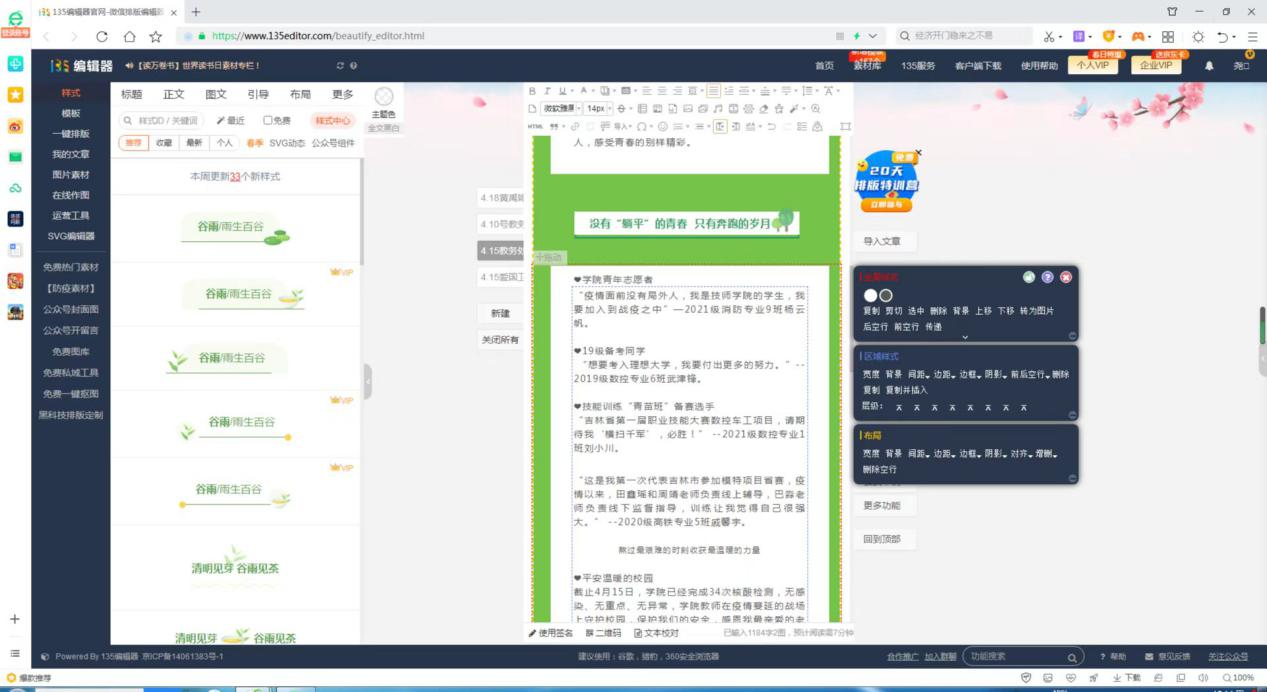The width and height of the screenshot is (1267, 692).
Task: Select the 收藏 filter tab
Action: coord(163,143)
